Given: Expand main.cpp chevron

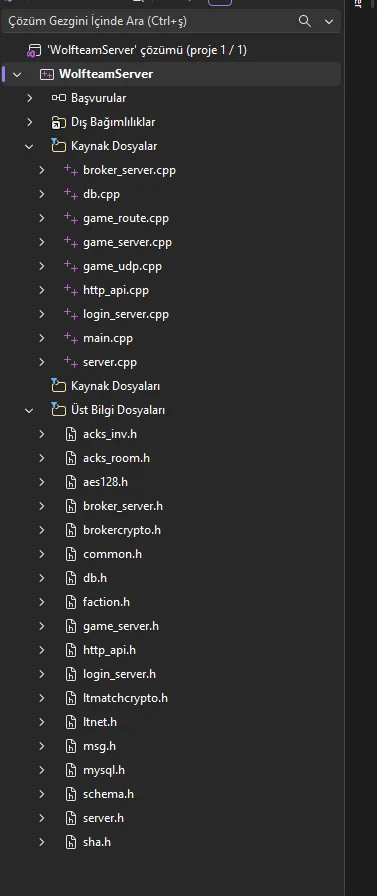Looking at the screenshot, I should (x=41, y=338).
